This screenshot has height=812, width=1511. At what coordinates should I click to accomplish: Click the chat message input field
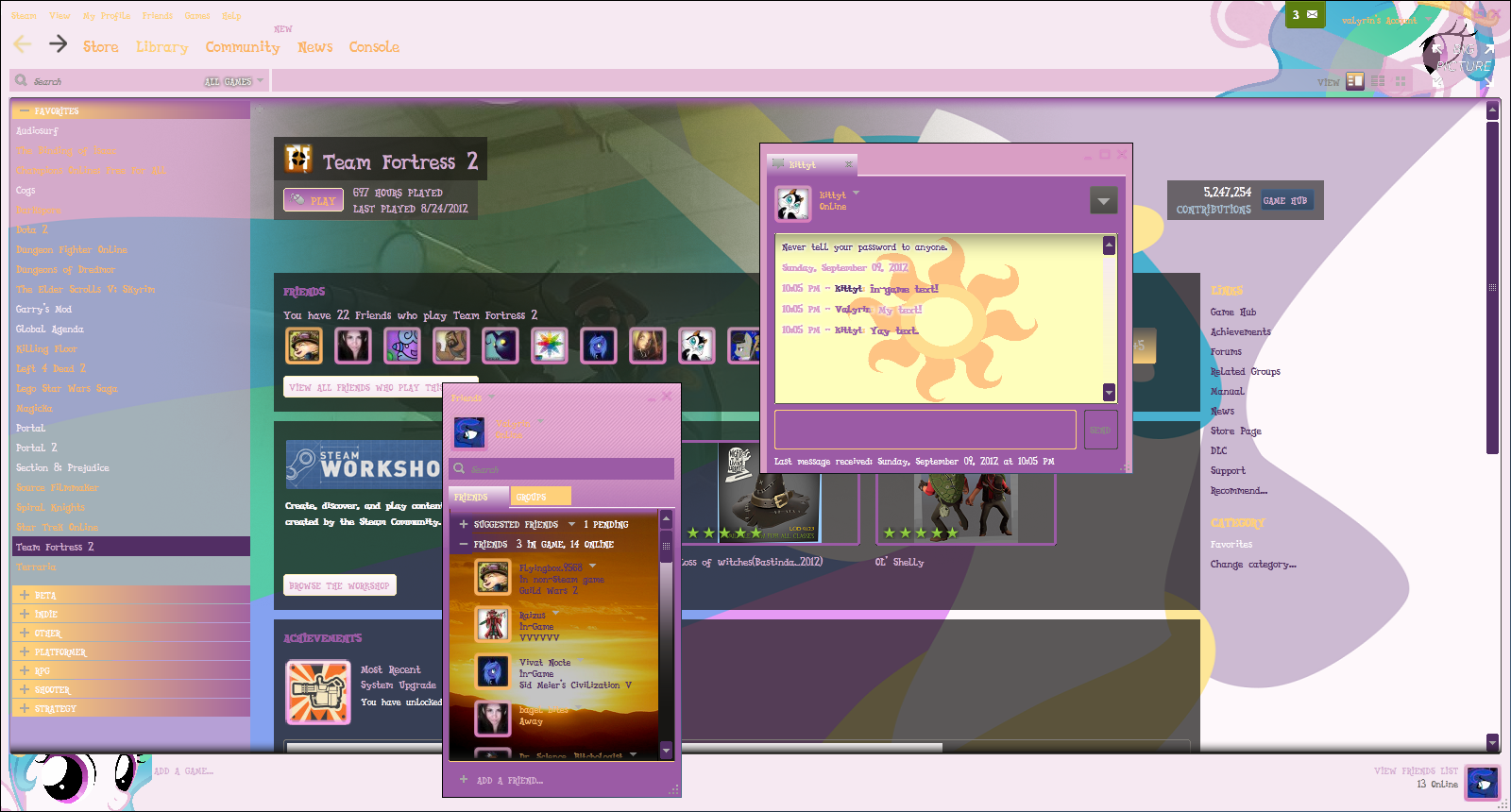click(925, 430)
